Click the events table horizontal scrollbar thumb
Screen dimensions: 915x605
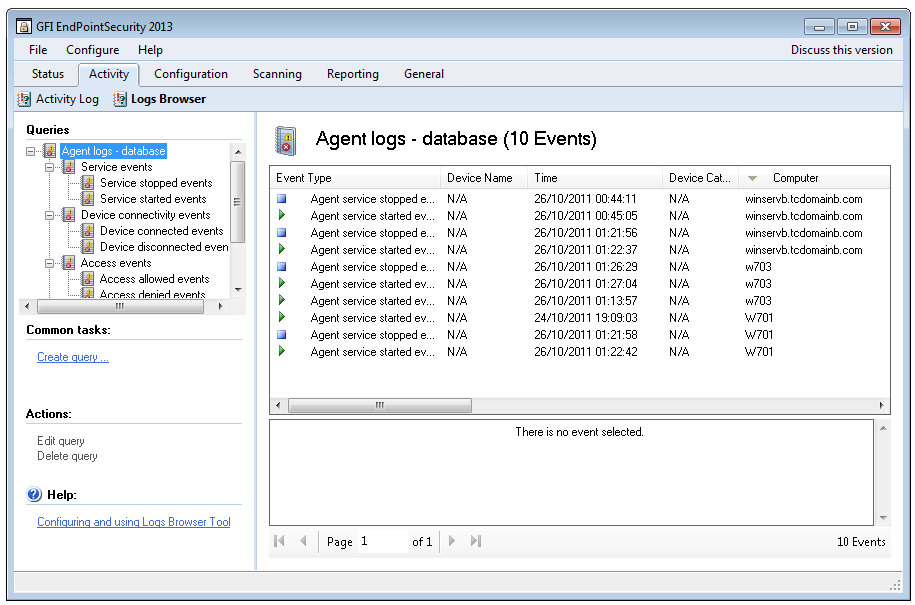click(380, 405)
